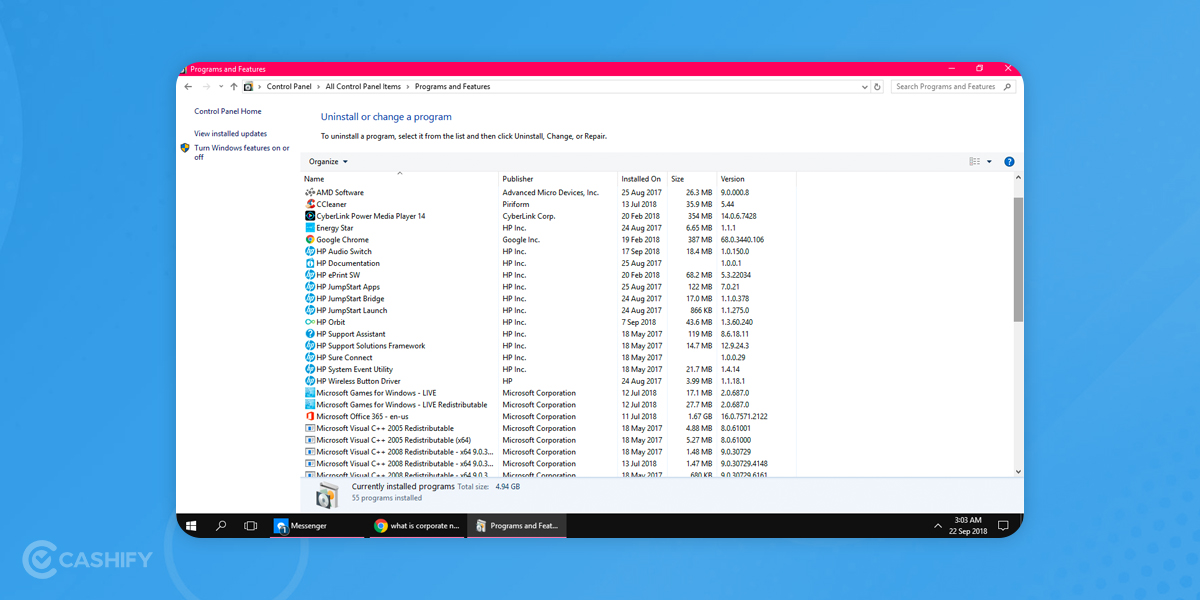The width and height of the screenshot is (1200, 600).
Task: Open the taskbar search icon
Action: tap(220, 525)
